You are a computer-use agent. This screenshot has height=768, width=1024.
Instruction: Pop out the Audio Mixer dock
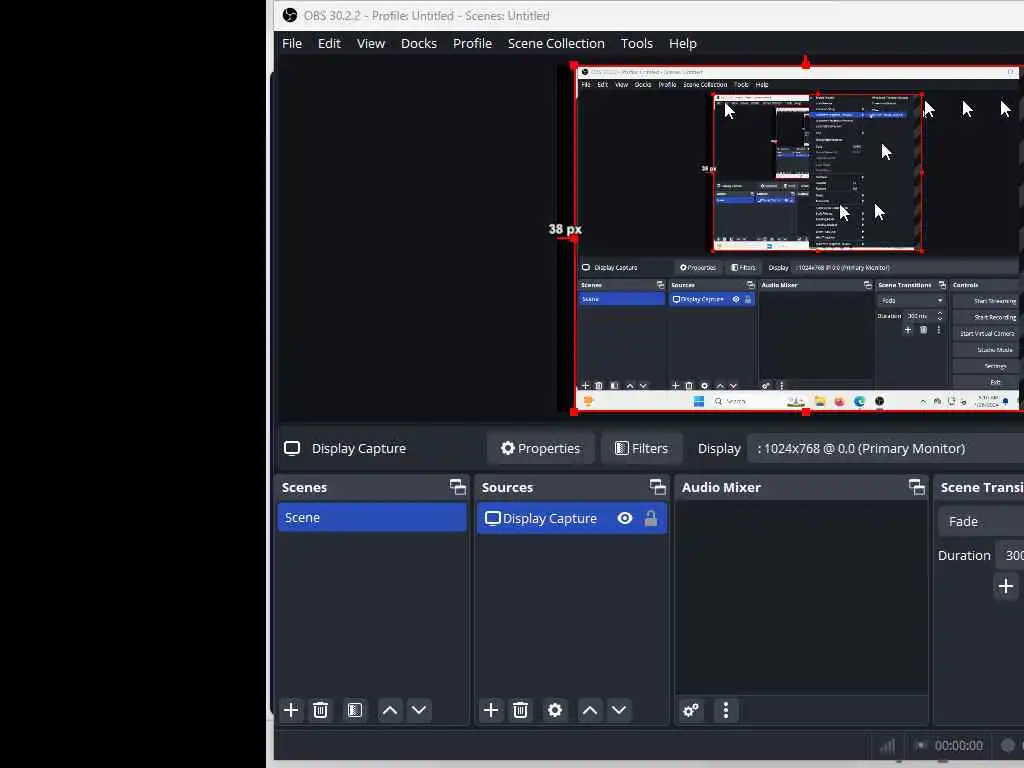coord(917,487)
